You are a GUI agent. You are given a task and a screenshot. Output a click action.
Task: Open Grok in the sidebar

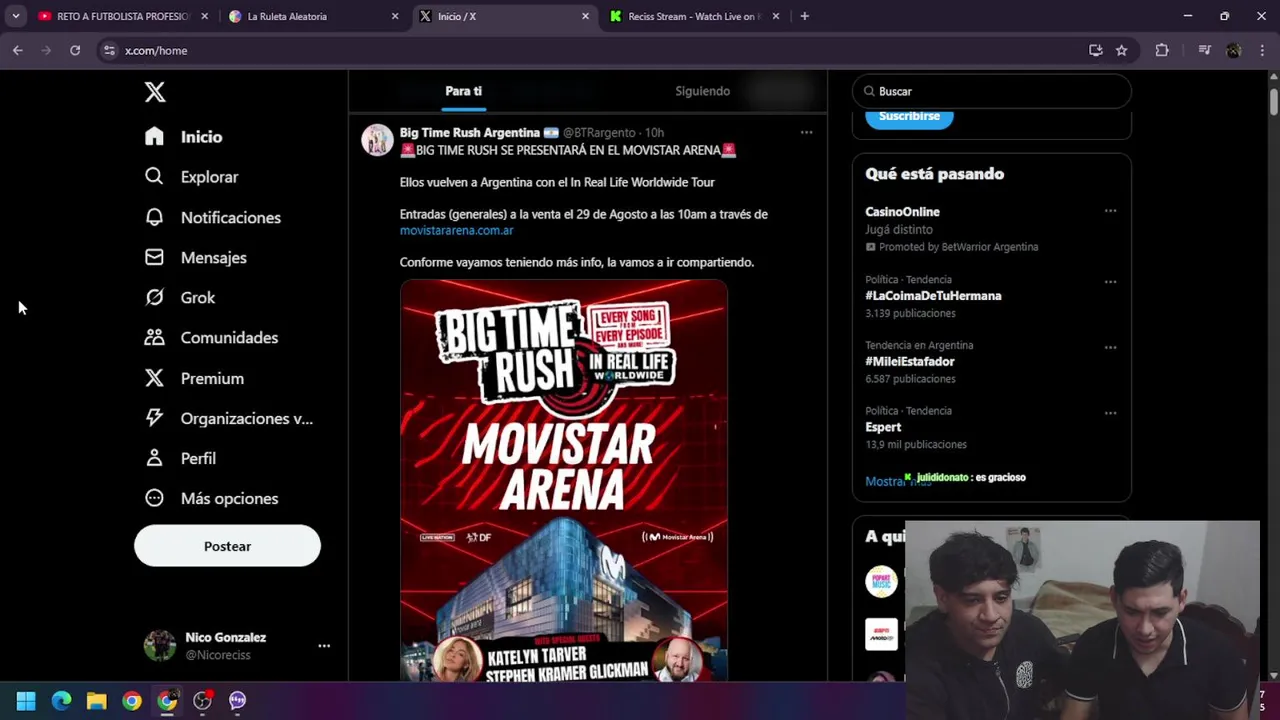pos(179,297)
